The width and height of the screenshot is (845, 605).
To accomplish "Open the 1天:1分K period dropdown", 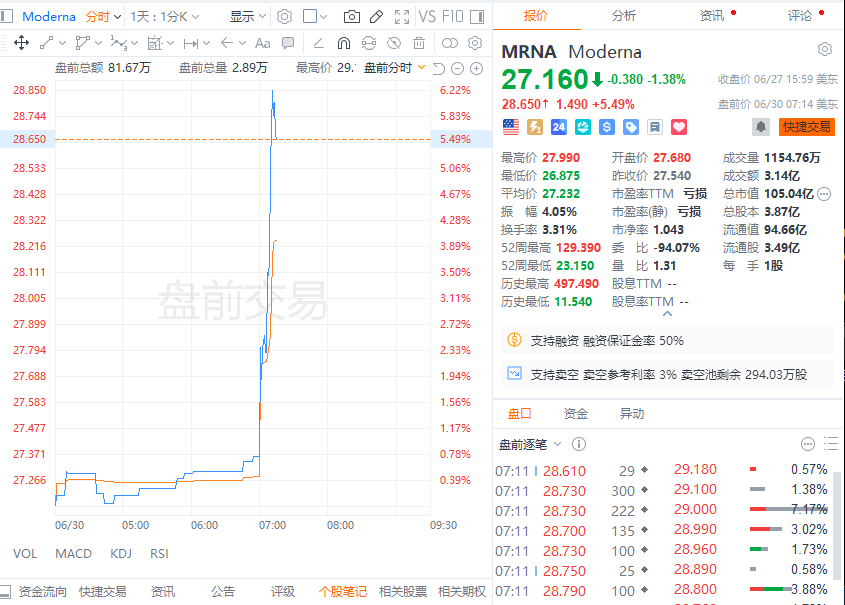I will tap(165, 17).
